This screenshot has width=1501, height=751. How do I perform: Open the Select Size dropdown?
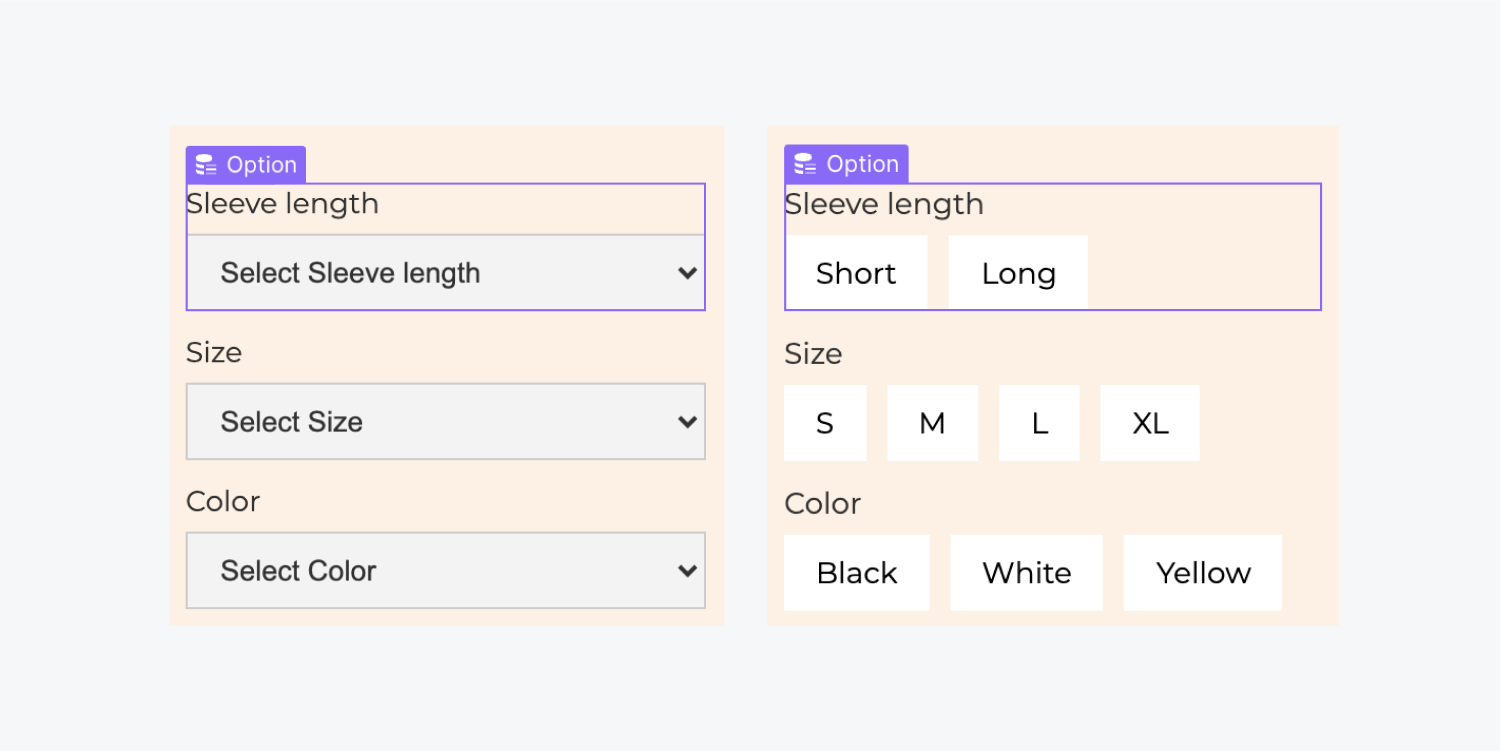[445, 422]
